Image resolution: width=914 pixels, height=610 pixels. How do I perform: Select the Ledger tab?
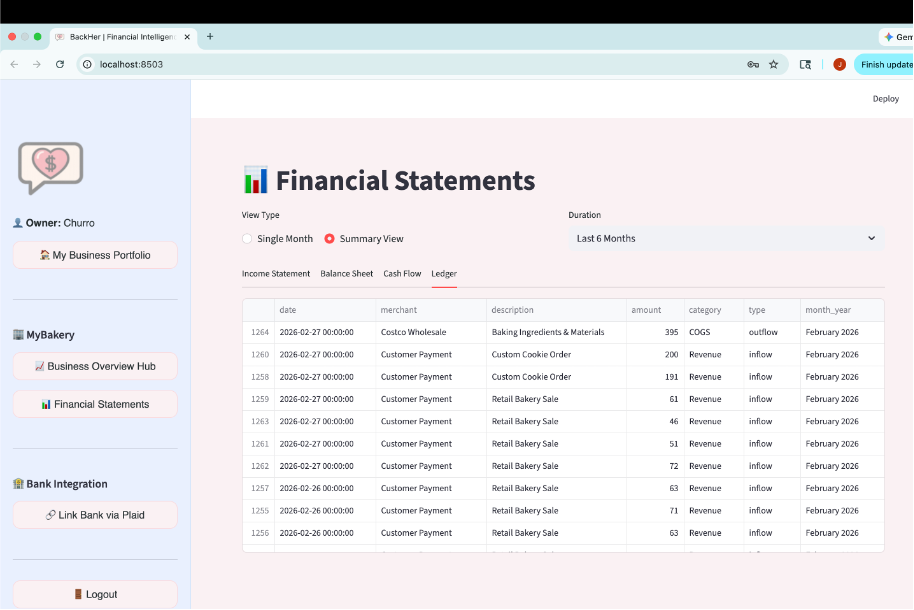pyautogui.click(x=444, y=274)
